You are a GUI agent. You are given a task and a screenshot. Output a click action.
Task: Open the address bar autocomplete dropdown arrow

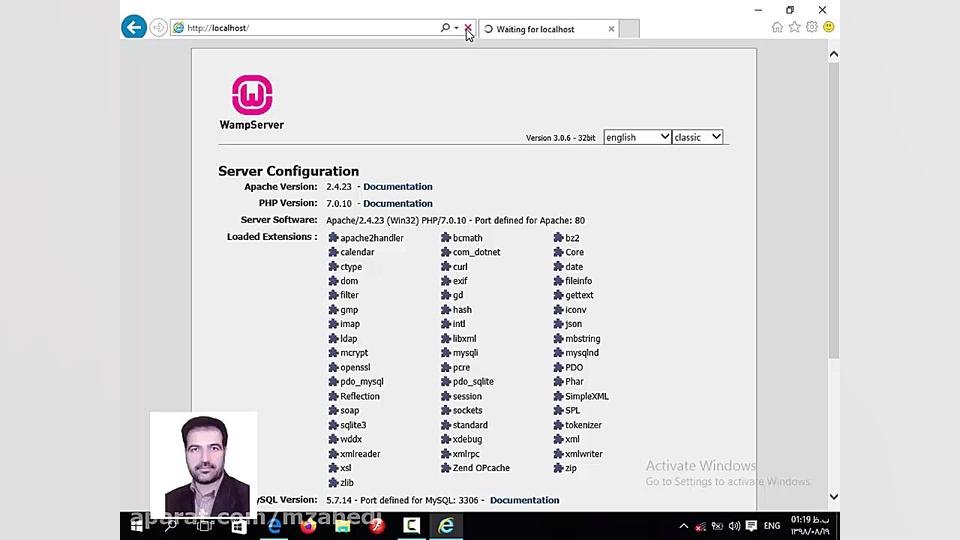[456, 28]
